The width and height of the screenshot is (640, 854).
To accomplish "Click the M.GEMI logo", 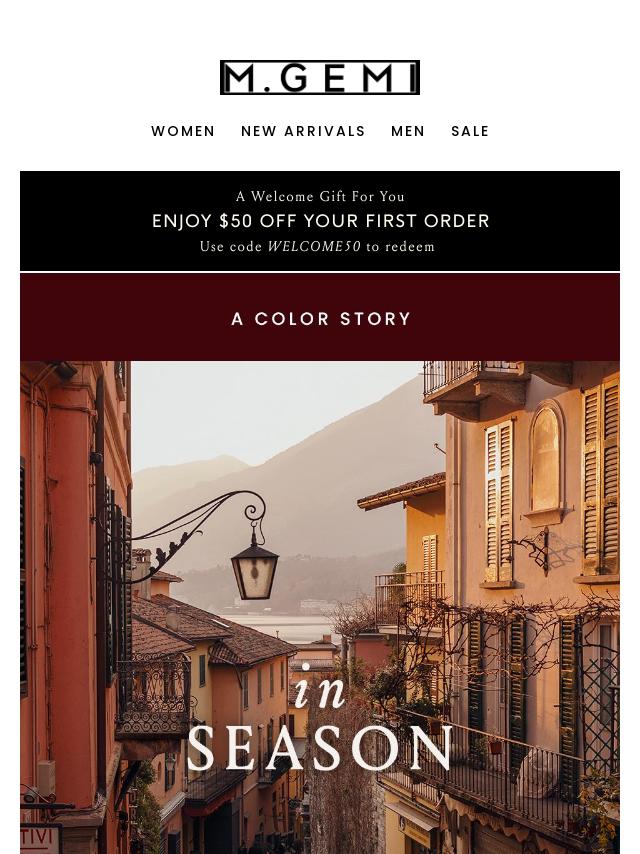I will click(320, 77).
